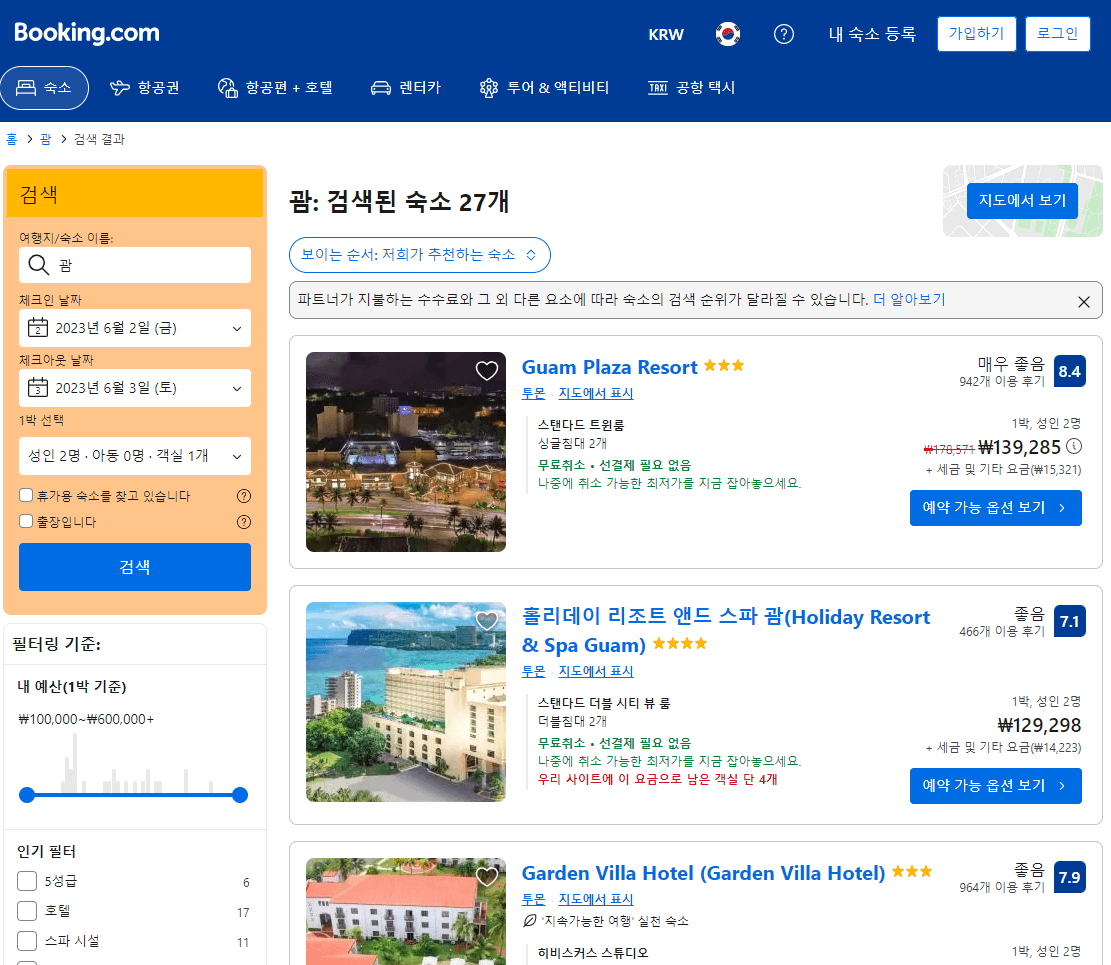The width and height of the screenshot is (1111, 965).
Task: Open guests and rooms dropdown 성인 2명
Action: pos(135,456)
